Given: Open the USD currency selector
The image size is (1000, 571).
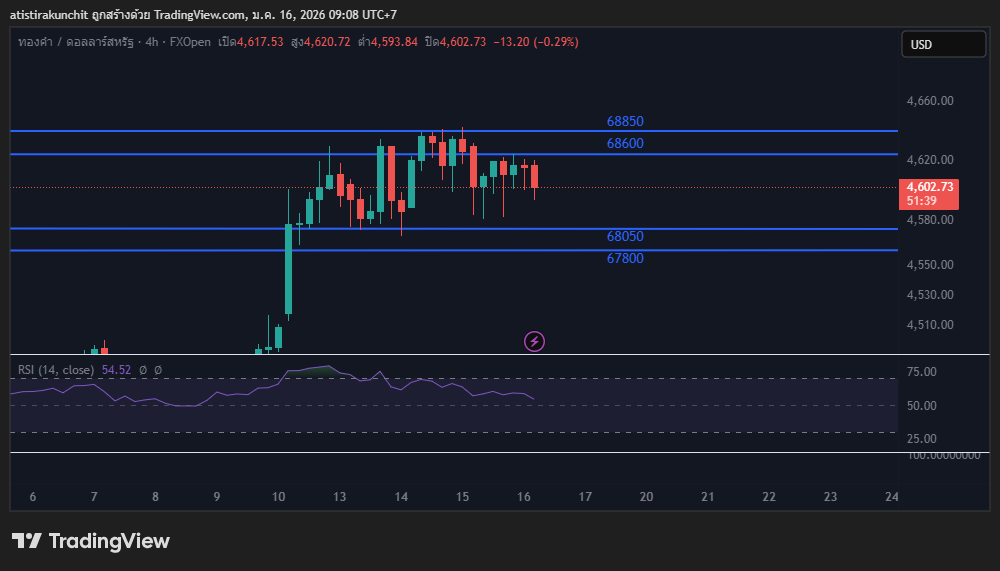Looking at the screenshot, I should click(x=942, y=44).
